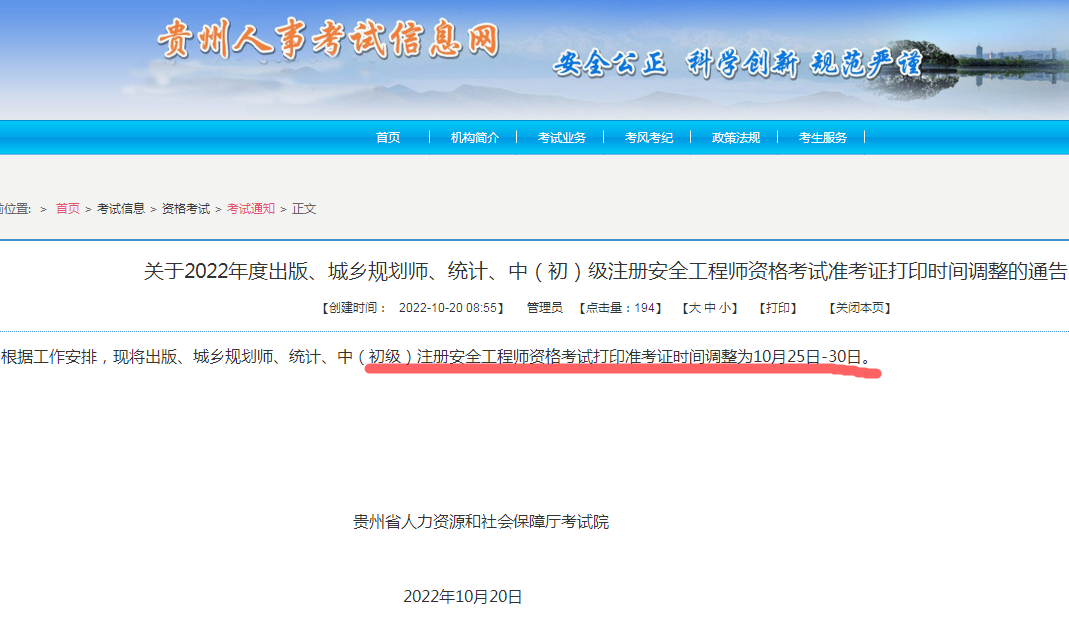Viewport: 1069px width, 621px height.
Task: Return to the 考试通知 breadcrumb page
Action: (x=251, y=209)
